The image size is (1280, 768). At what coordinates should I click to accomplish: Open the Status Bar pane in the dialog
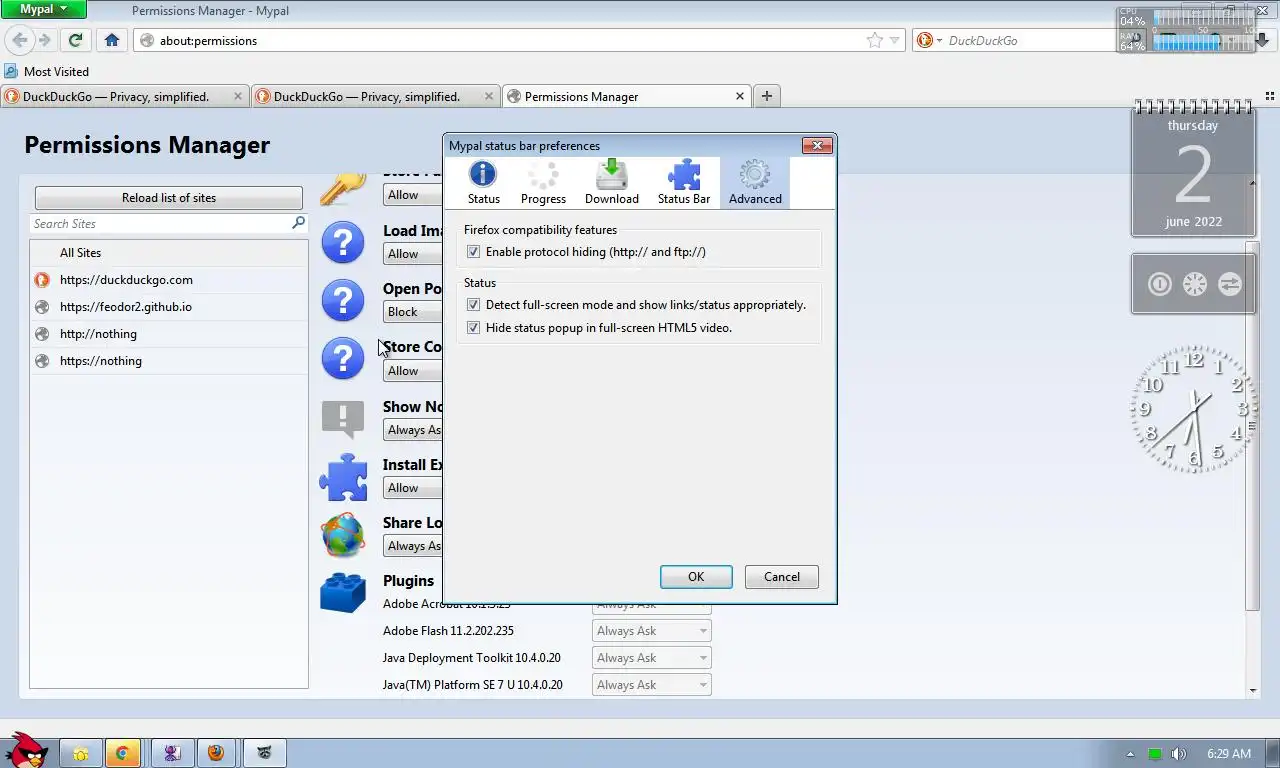[684, 183]
